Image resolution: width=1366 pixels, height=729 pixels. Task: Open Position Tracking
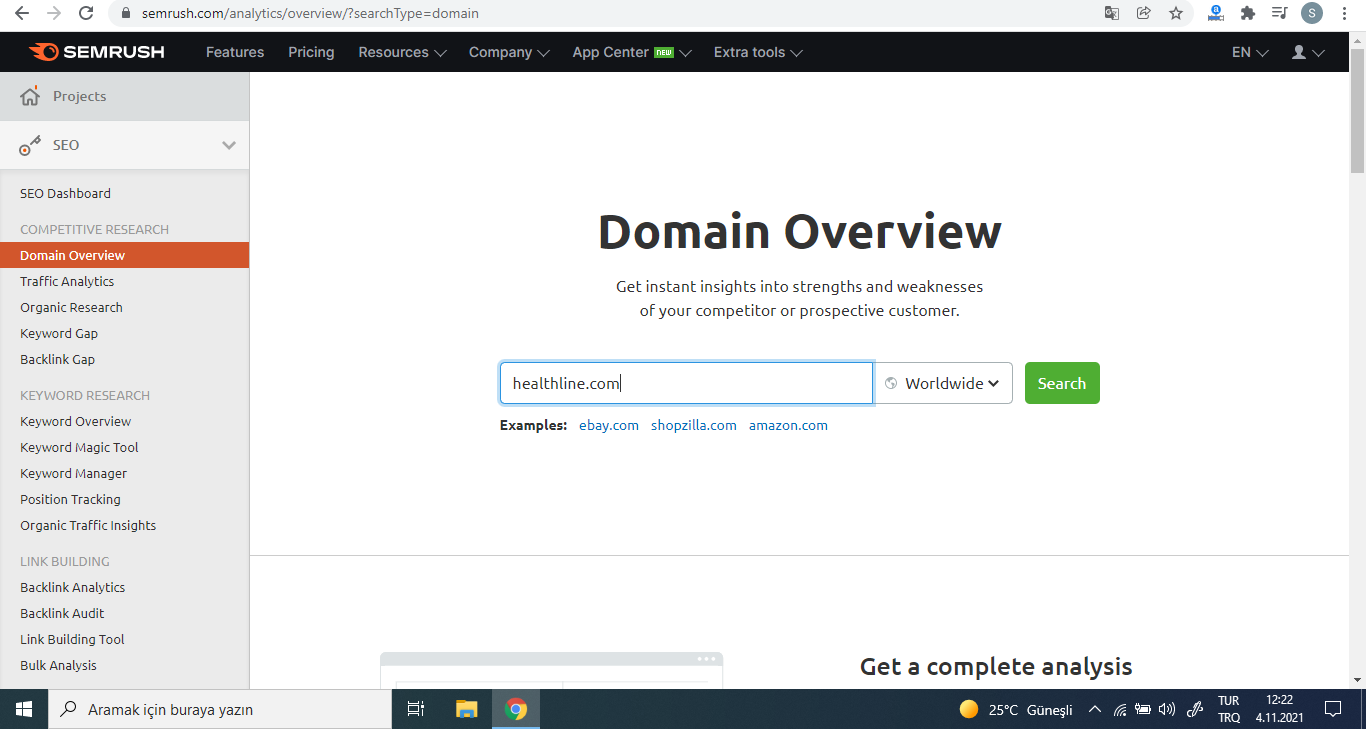(x=70, y=499)
